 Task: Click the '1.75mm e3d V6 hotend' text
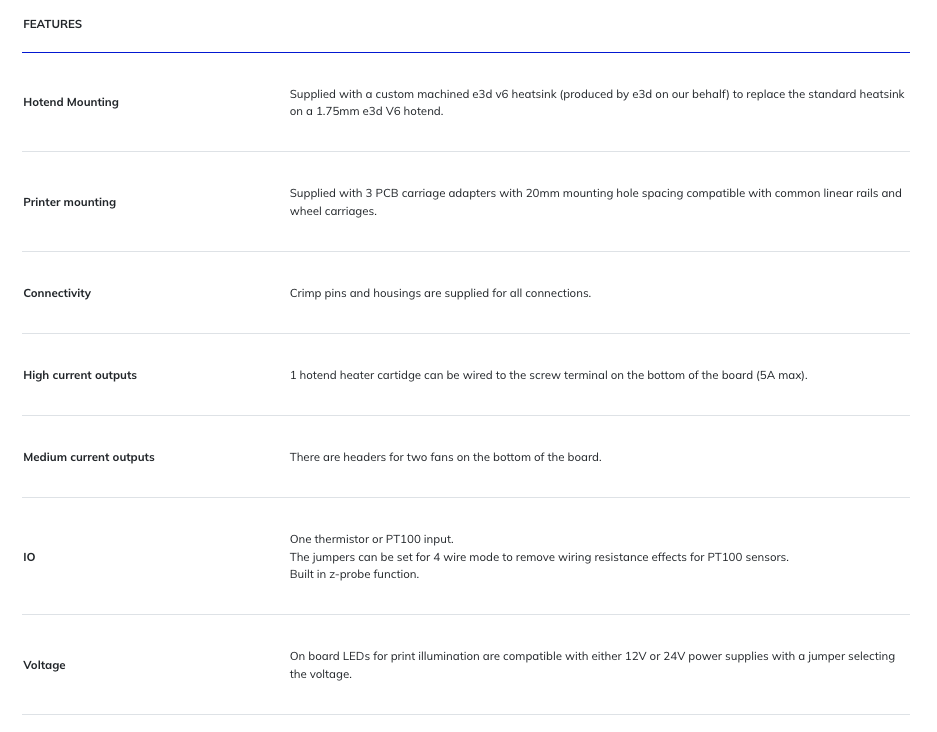pos(379,111)
